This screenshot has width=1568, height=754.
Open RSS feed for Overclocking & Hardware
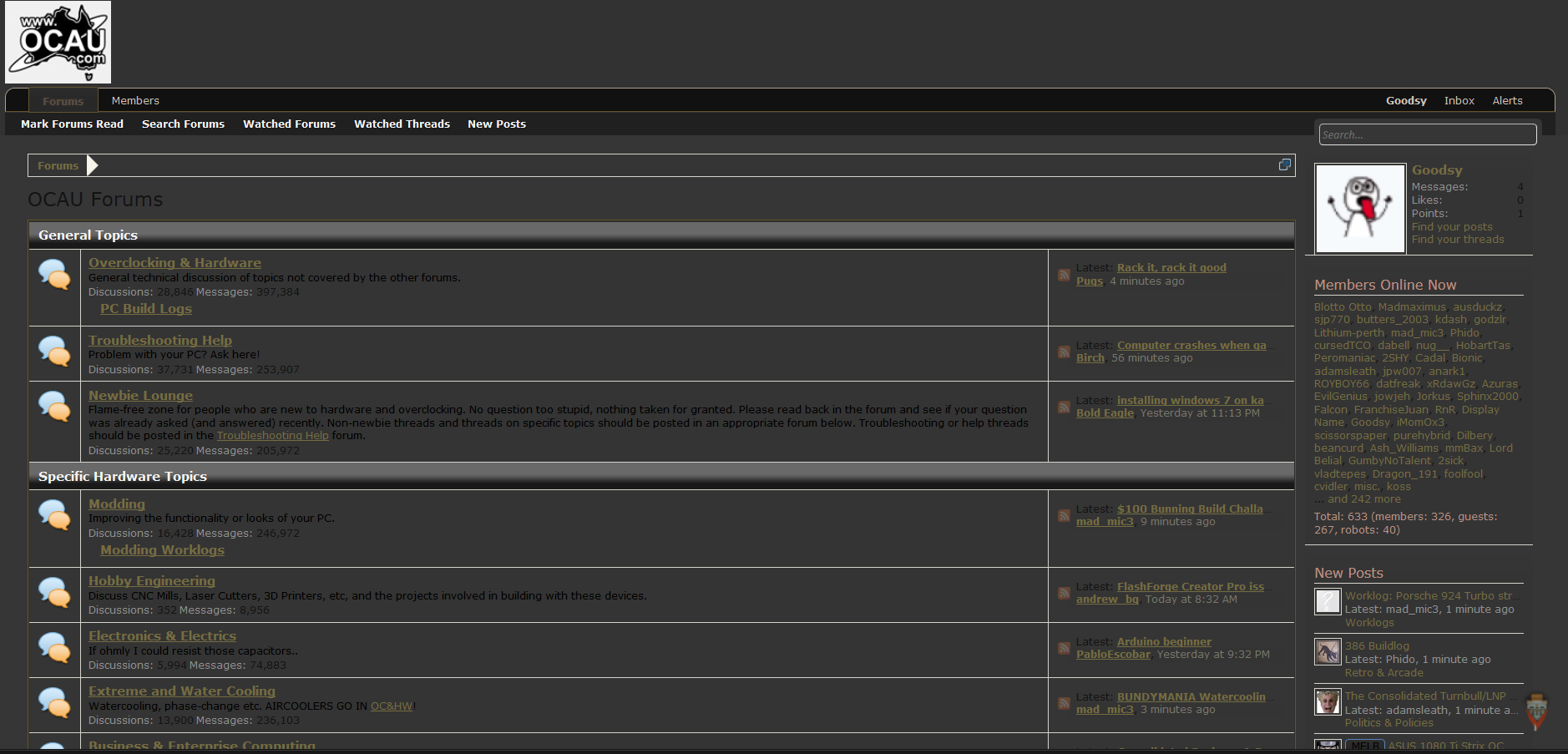coord(1064,275)
